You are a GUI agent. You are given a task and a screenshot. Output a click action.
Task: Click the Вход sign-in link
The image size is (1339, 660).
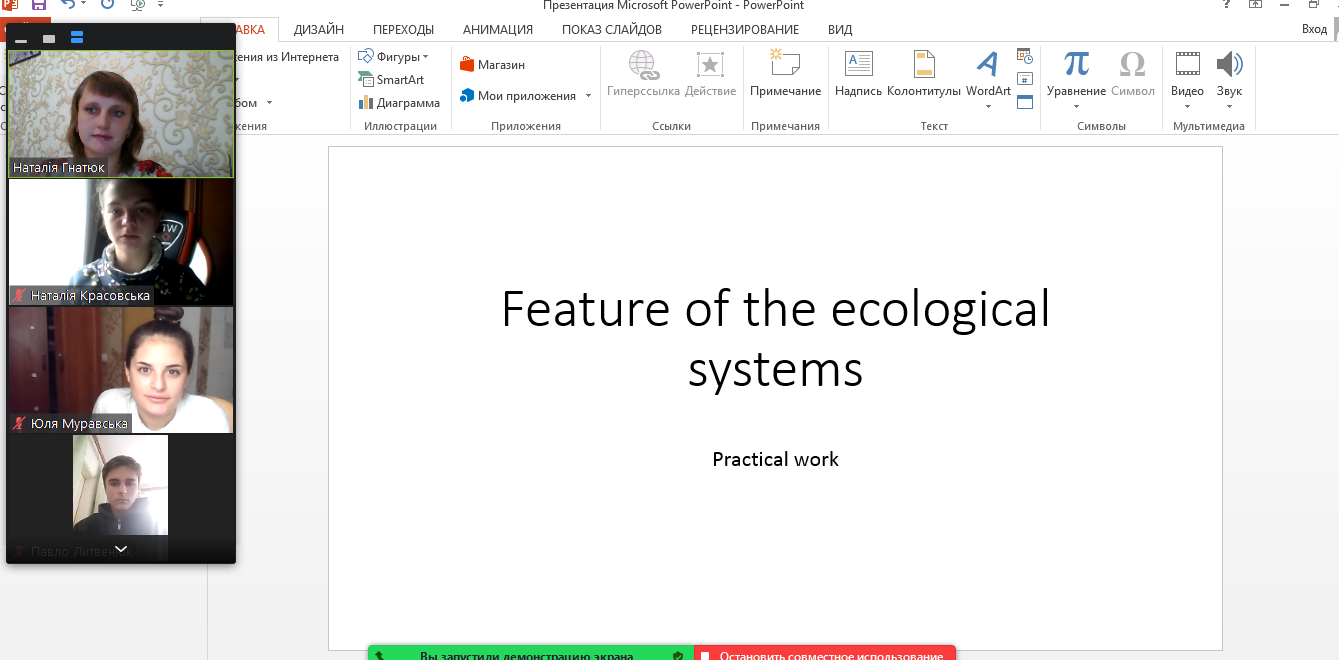tap(1314, 29)
